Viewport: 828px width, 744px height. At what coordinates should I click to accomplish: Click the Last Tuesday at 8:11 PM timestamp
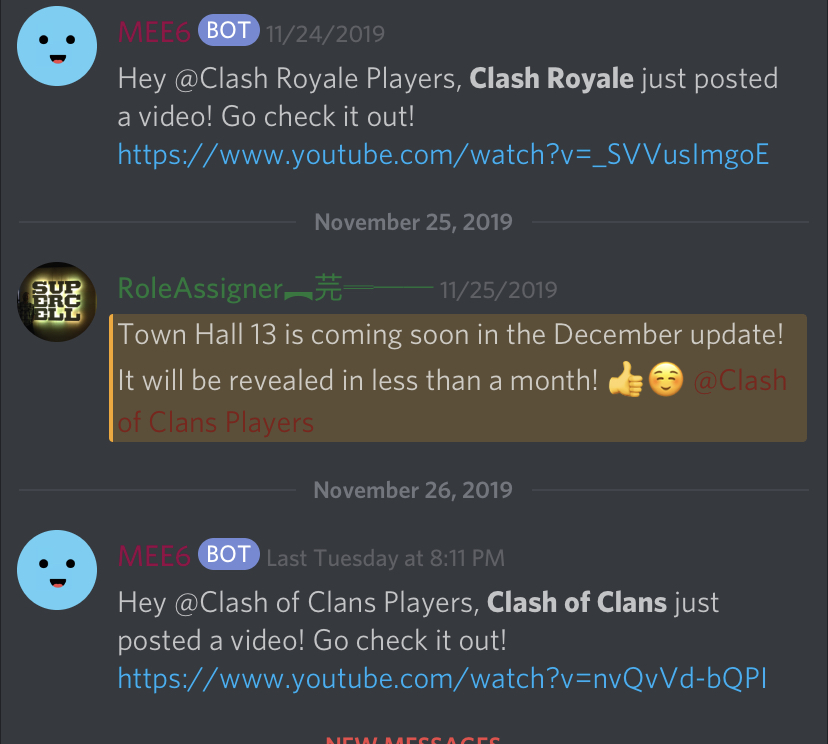point(385,558)
